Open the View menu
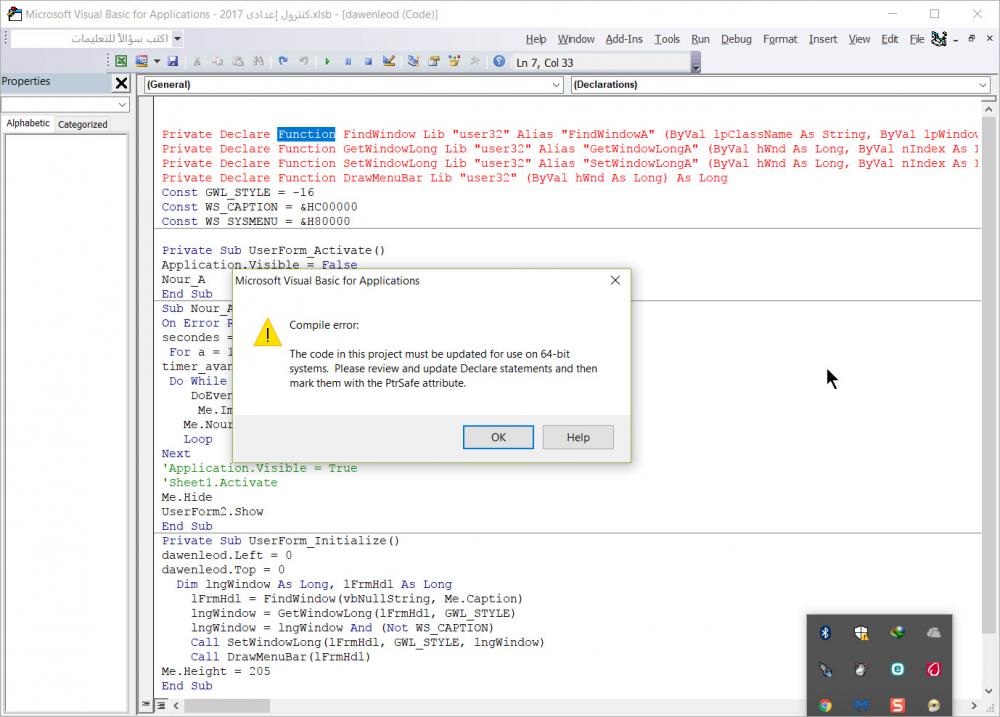The image size is (1000, 717). coord(859,39)
